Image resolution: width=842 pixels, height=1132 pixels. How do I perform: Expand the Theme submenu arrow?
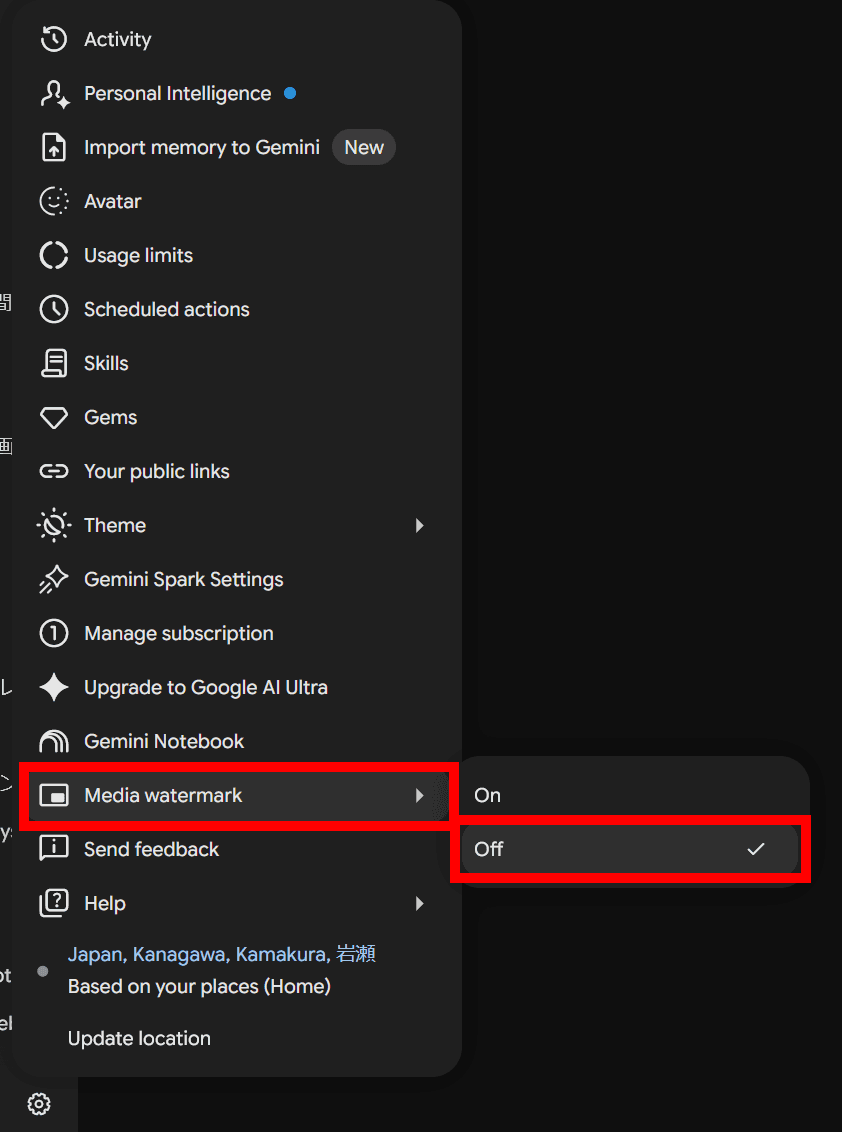tap(420, 526)
